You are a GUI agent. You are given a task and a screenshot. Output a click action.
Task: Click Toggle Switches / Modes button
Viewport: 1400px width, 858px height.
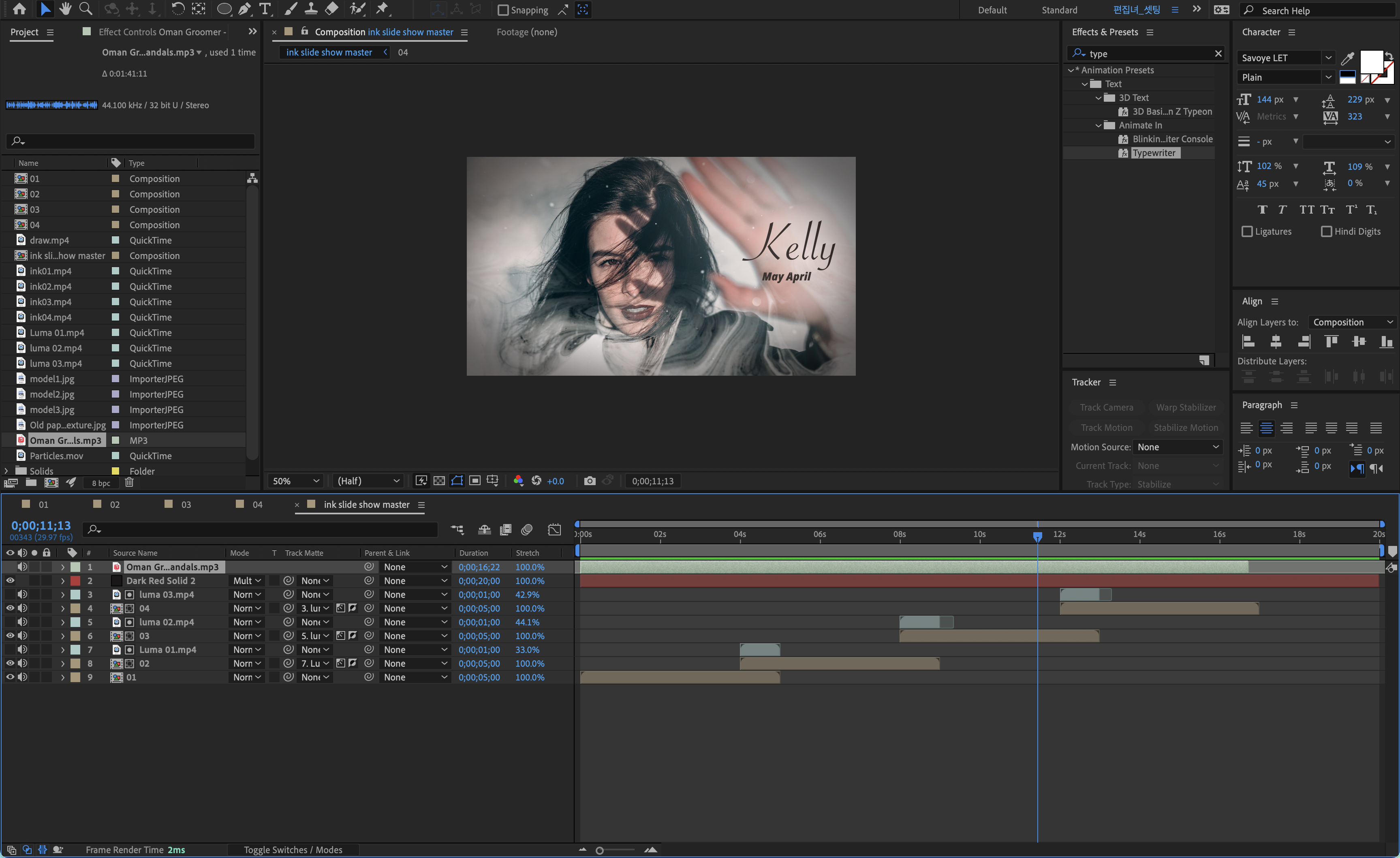(293, 849)
